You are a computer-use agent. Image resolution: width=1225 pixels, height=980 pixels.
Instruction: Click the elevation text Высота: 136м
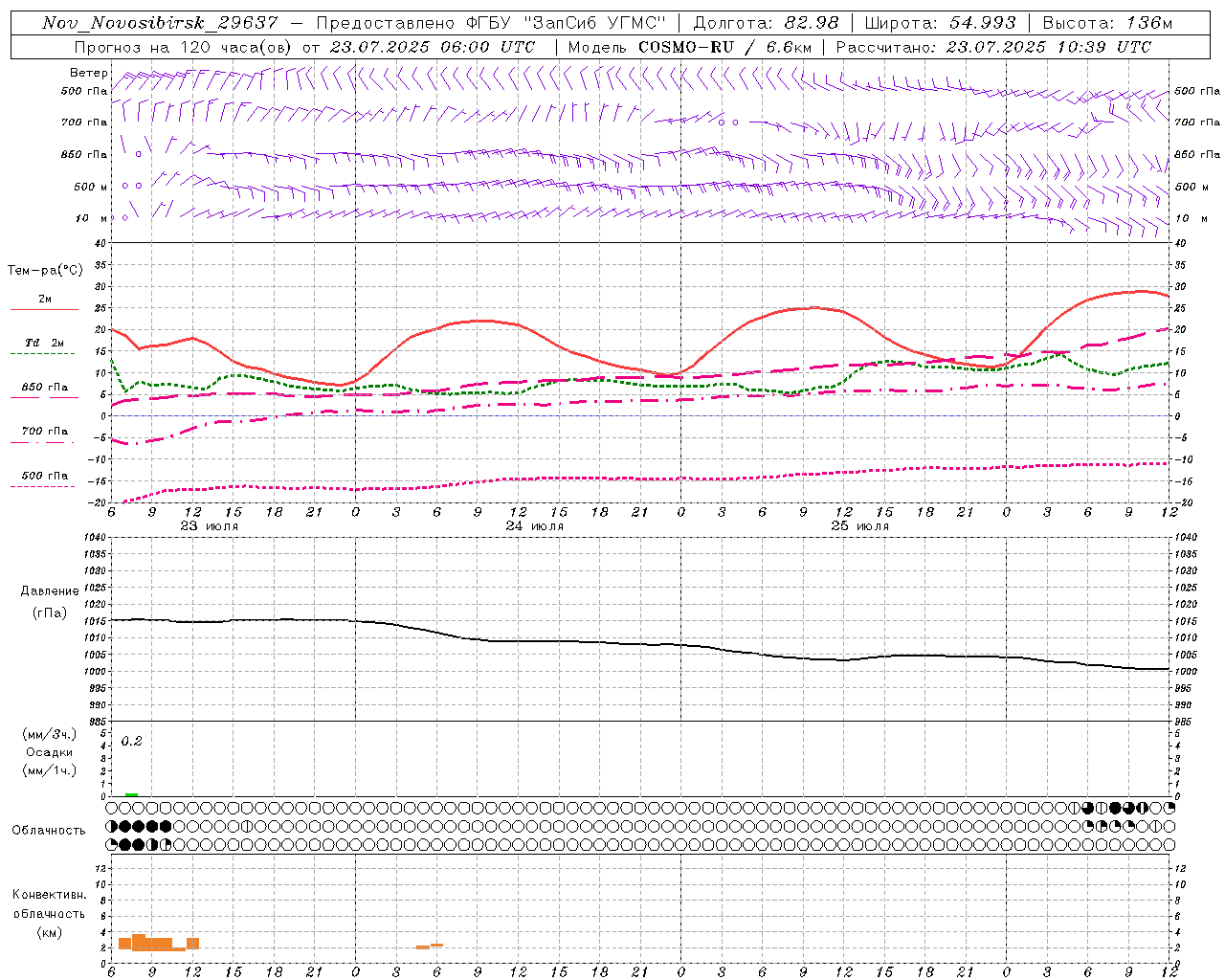coord(1107,23)
